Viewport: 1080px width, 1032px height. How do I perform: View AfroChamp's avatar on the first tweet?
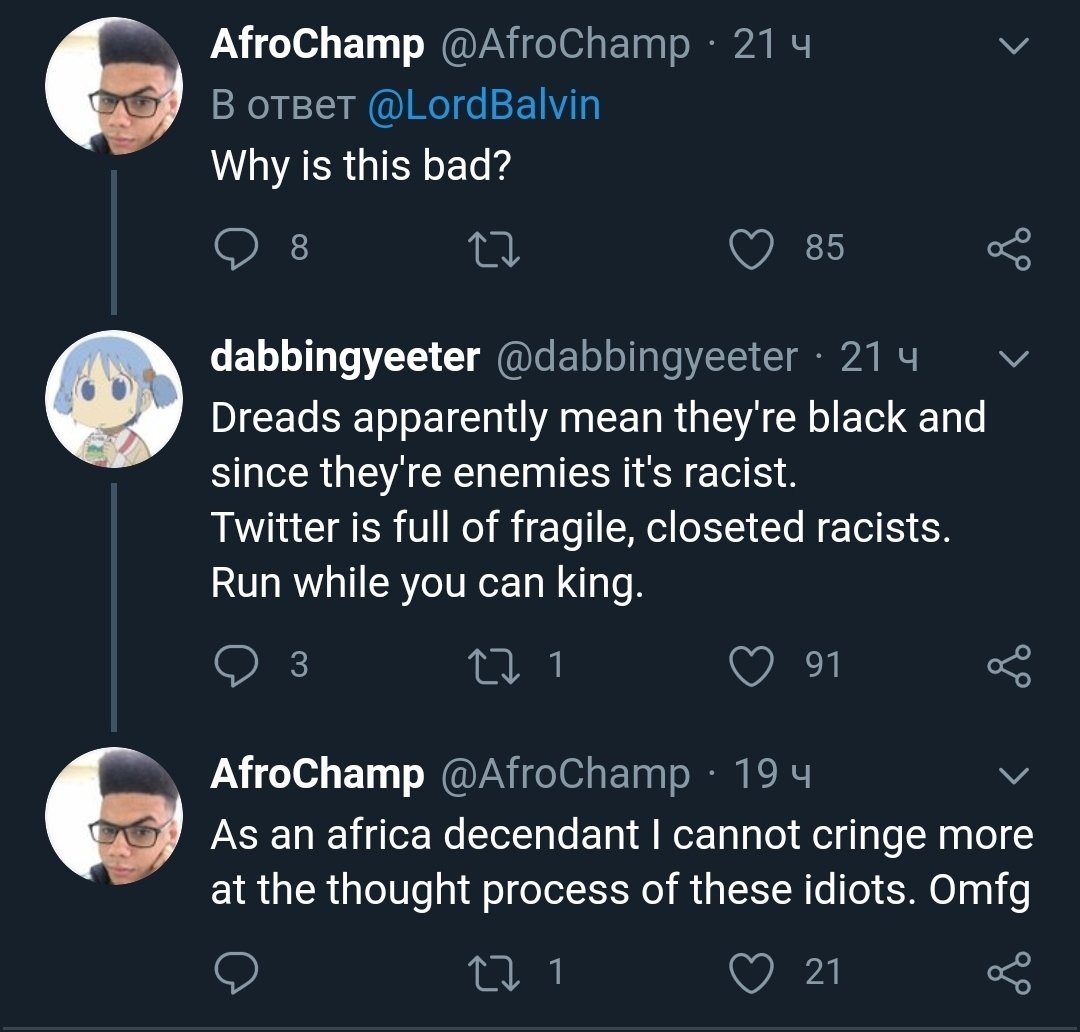tap(113, 87)
